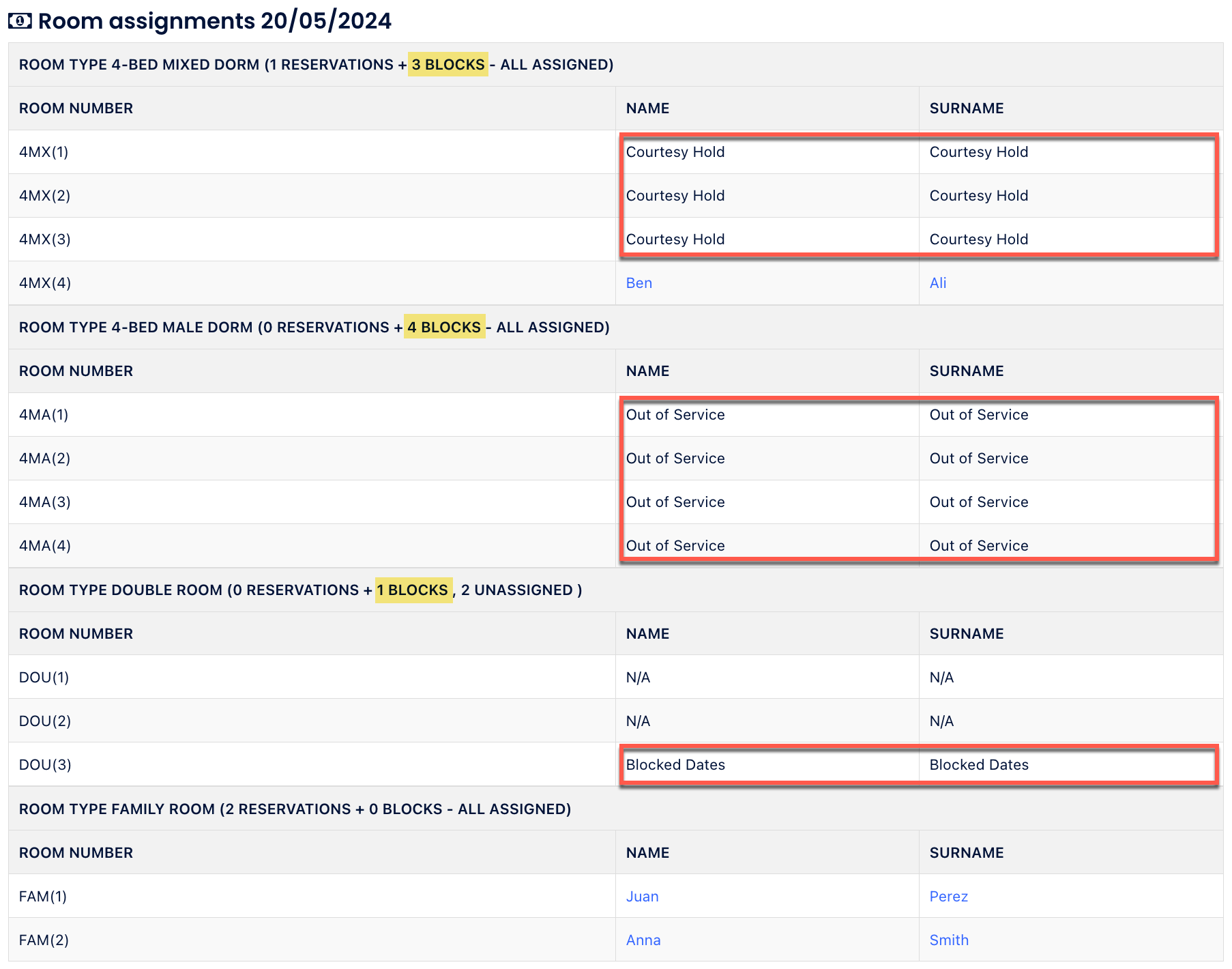This screenshot has width=1232, height=969.
Task: Click the icon beside the Room assignments title
Action: (21, 20)
